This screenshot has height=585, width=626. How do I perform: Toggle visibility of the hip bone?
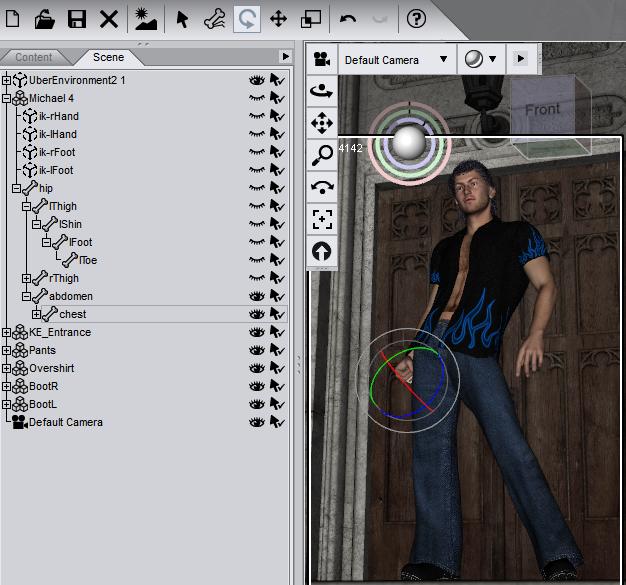(257, 188)
